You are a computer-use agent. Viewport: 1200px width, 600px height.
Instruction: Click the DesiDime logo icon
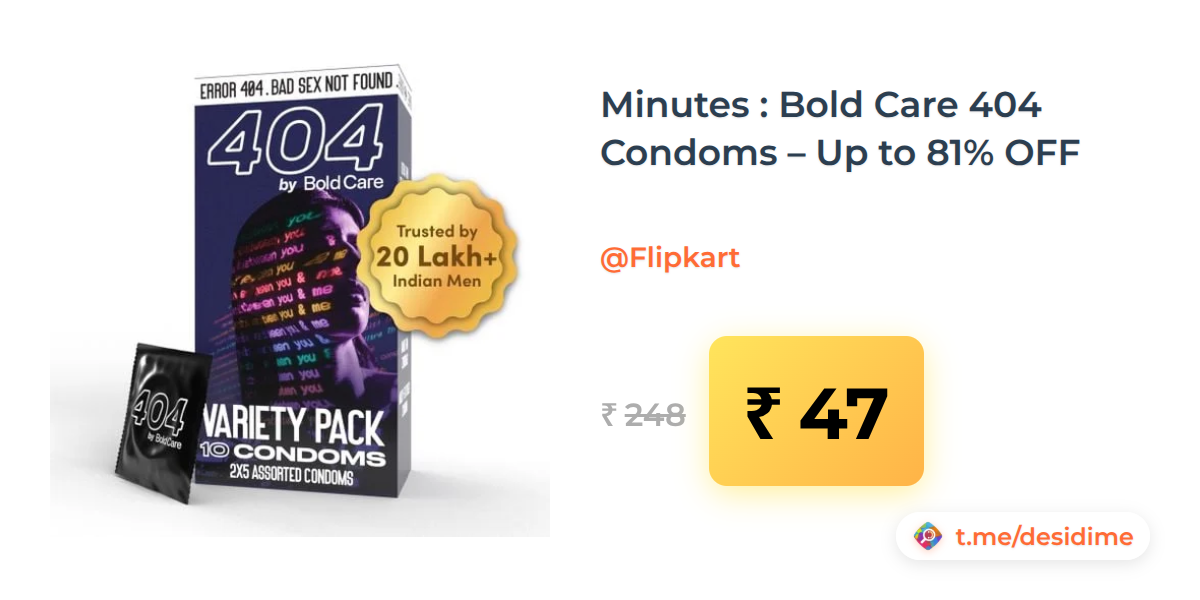(929, 537)
